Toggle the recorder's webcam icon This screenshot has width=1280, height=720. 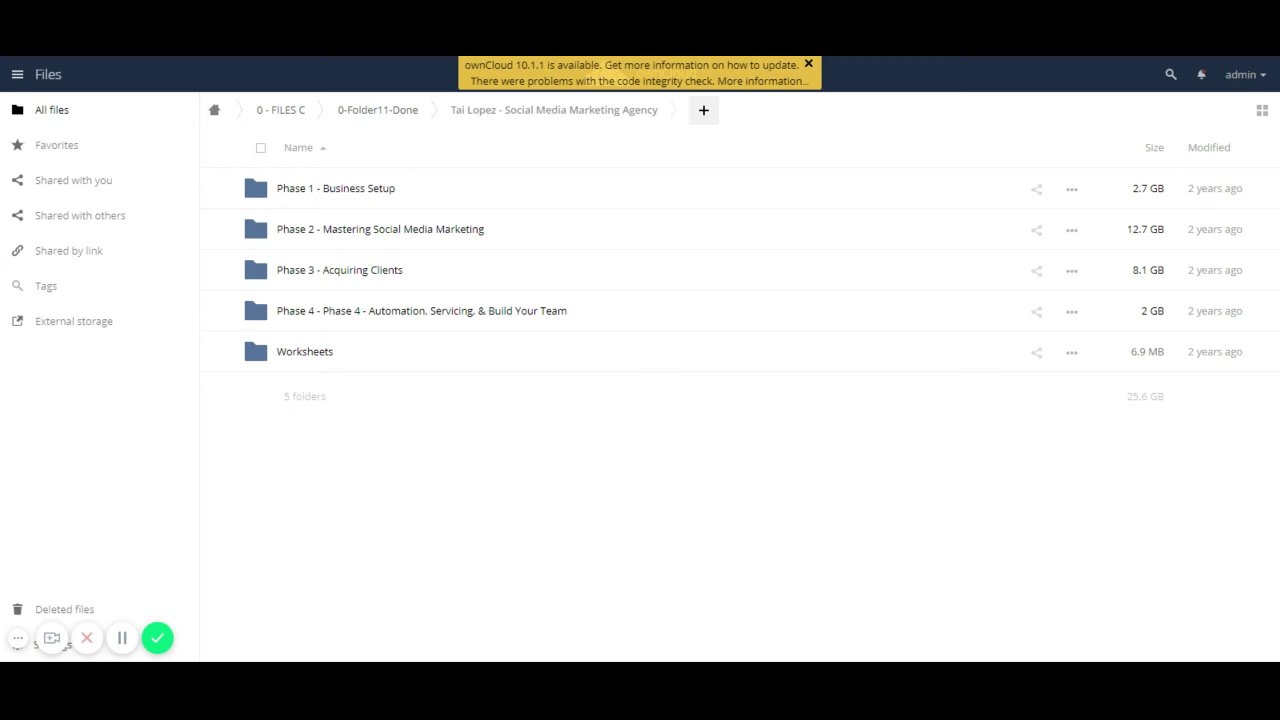tap(52, 638)
